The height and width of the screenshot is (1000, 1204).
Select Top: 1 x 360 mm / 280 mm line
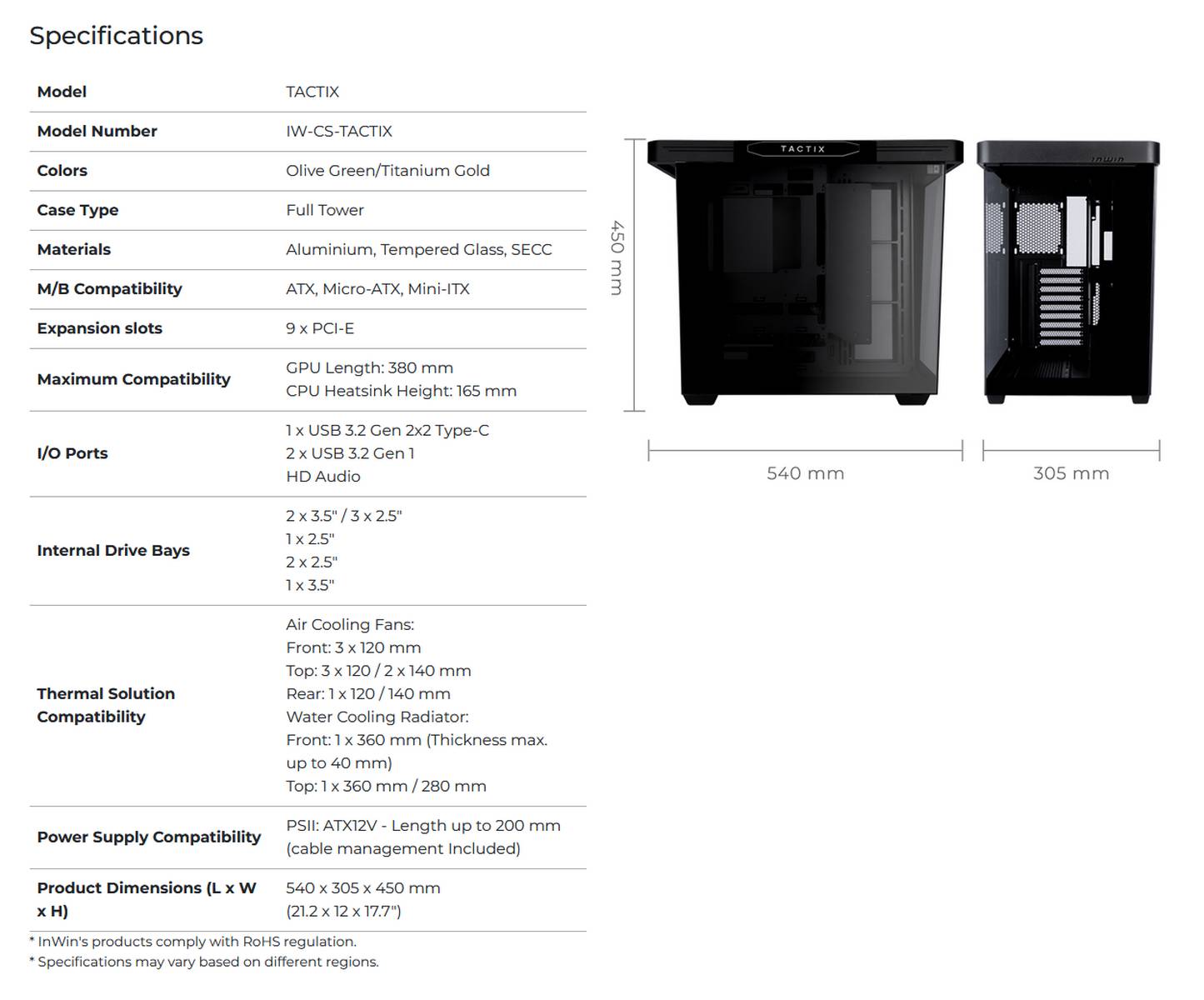[x=386, y=786]
